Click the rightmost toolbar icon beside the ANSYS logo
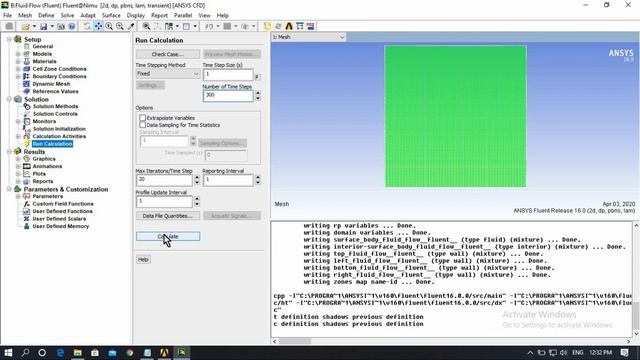The image size is (640, 360). tap(311, 27)
